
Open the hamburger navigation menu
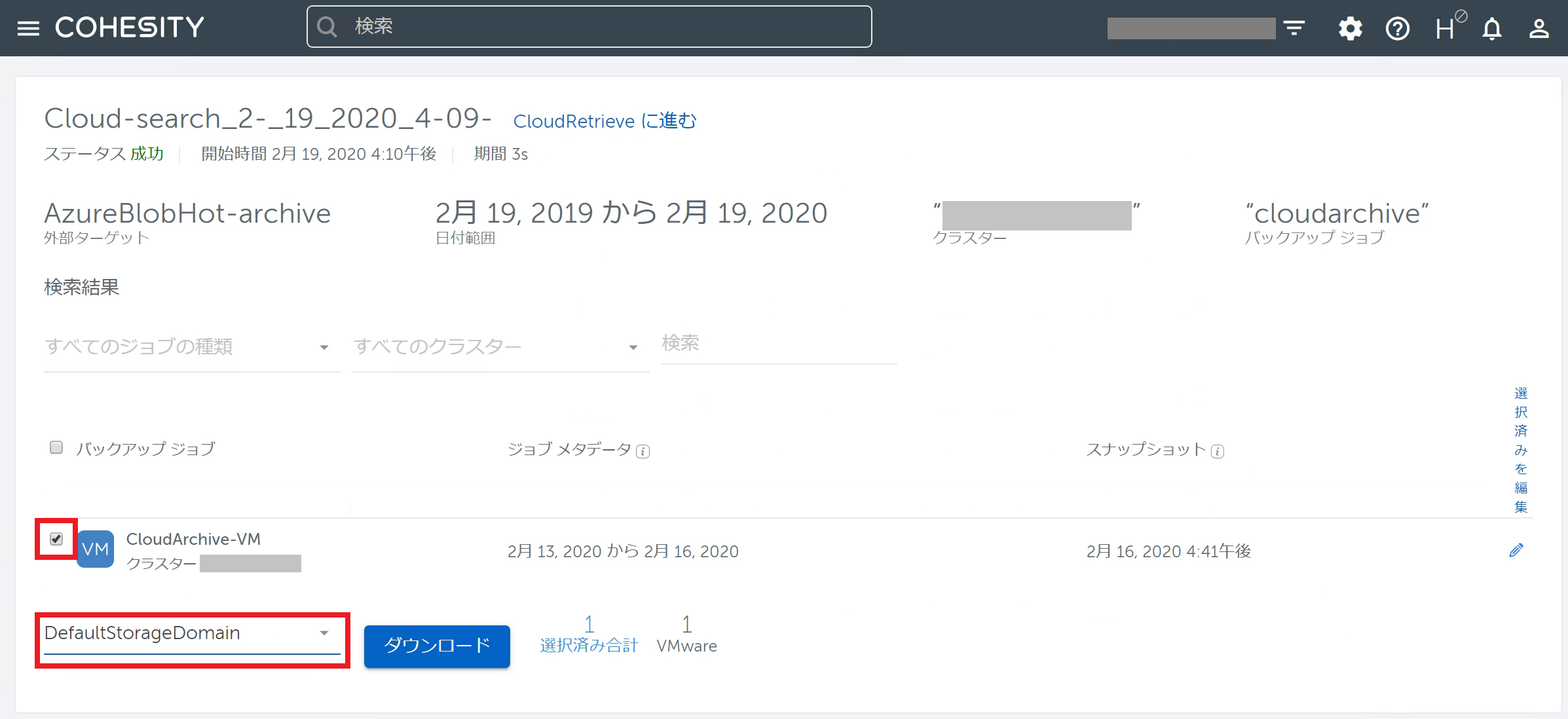click(x=28, y=28)
